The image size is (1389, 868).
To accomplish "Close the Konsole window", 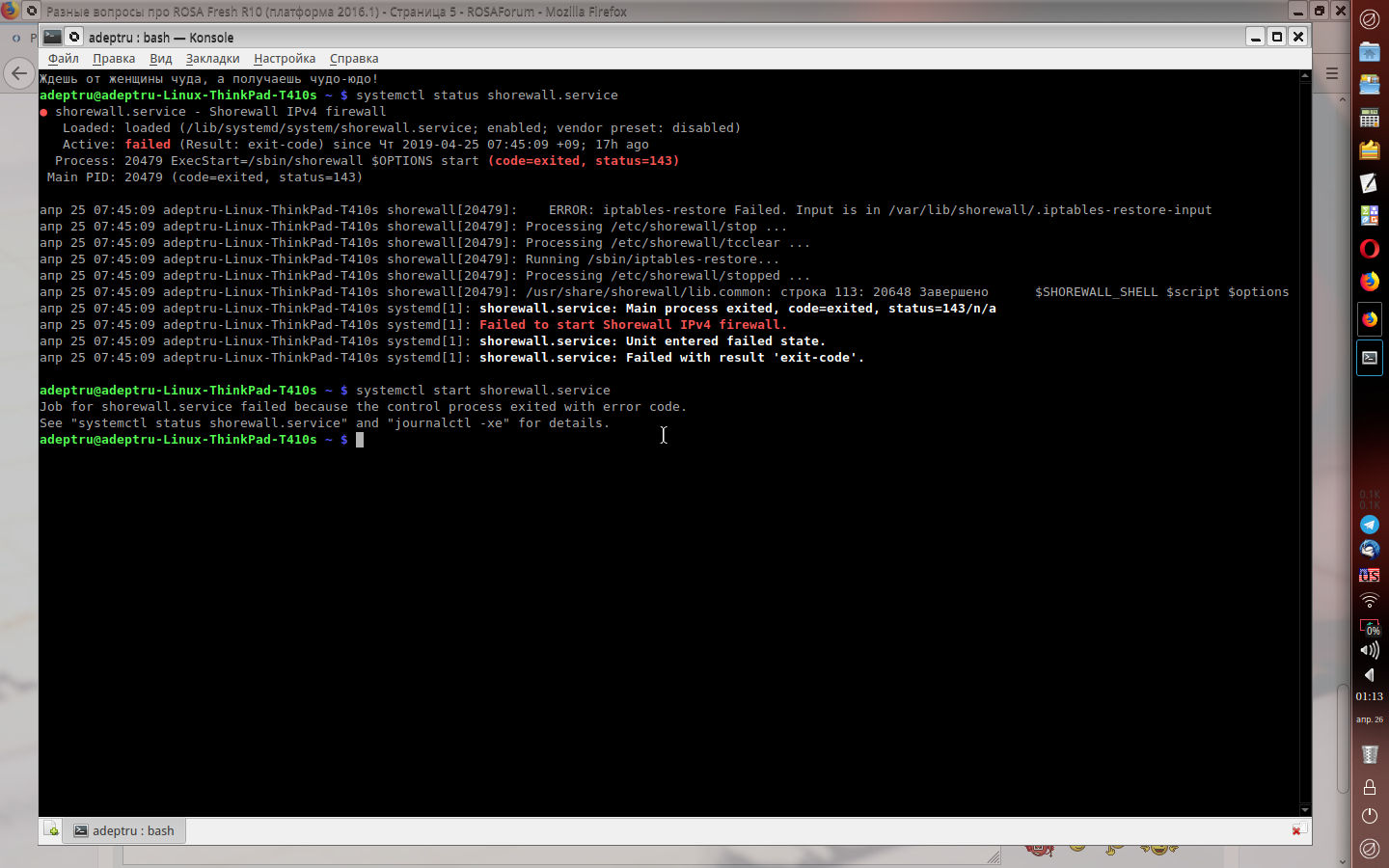I will (x=1298, y=37).
